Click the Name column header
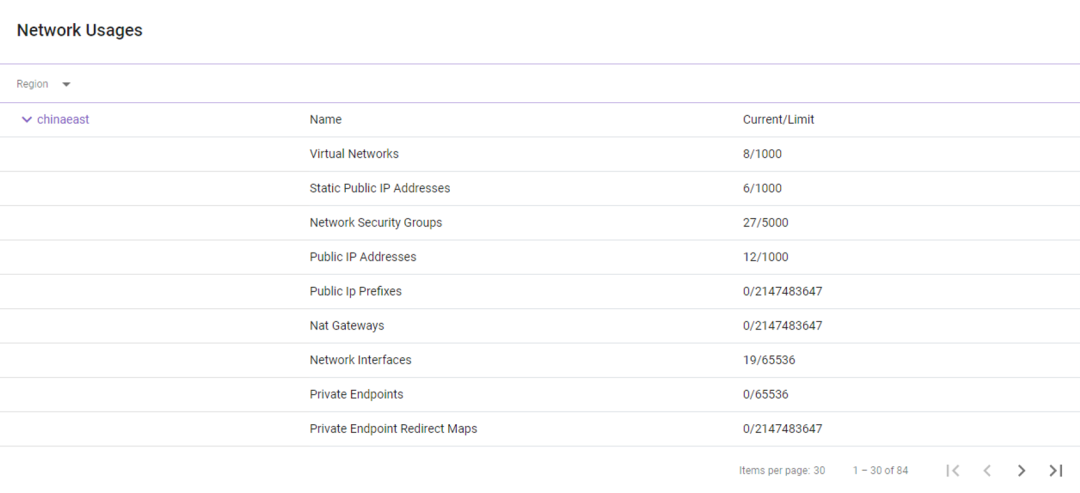The width and height of the screenshot is (1080, 493). coord(326,120)
